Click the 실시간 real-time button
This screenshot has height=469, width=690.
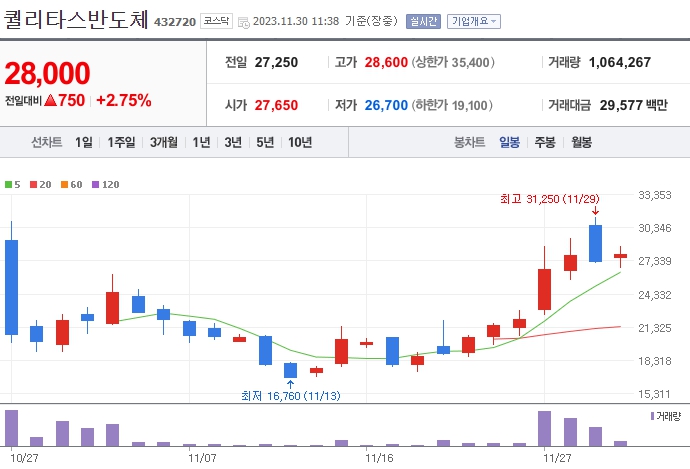[x=423, y=21]
